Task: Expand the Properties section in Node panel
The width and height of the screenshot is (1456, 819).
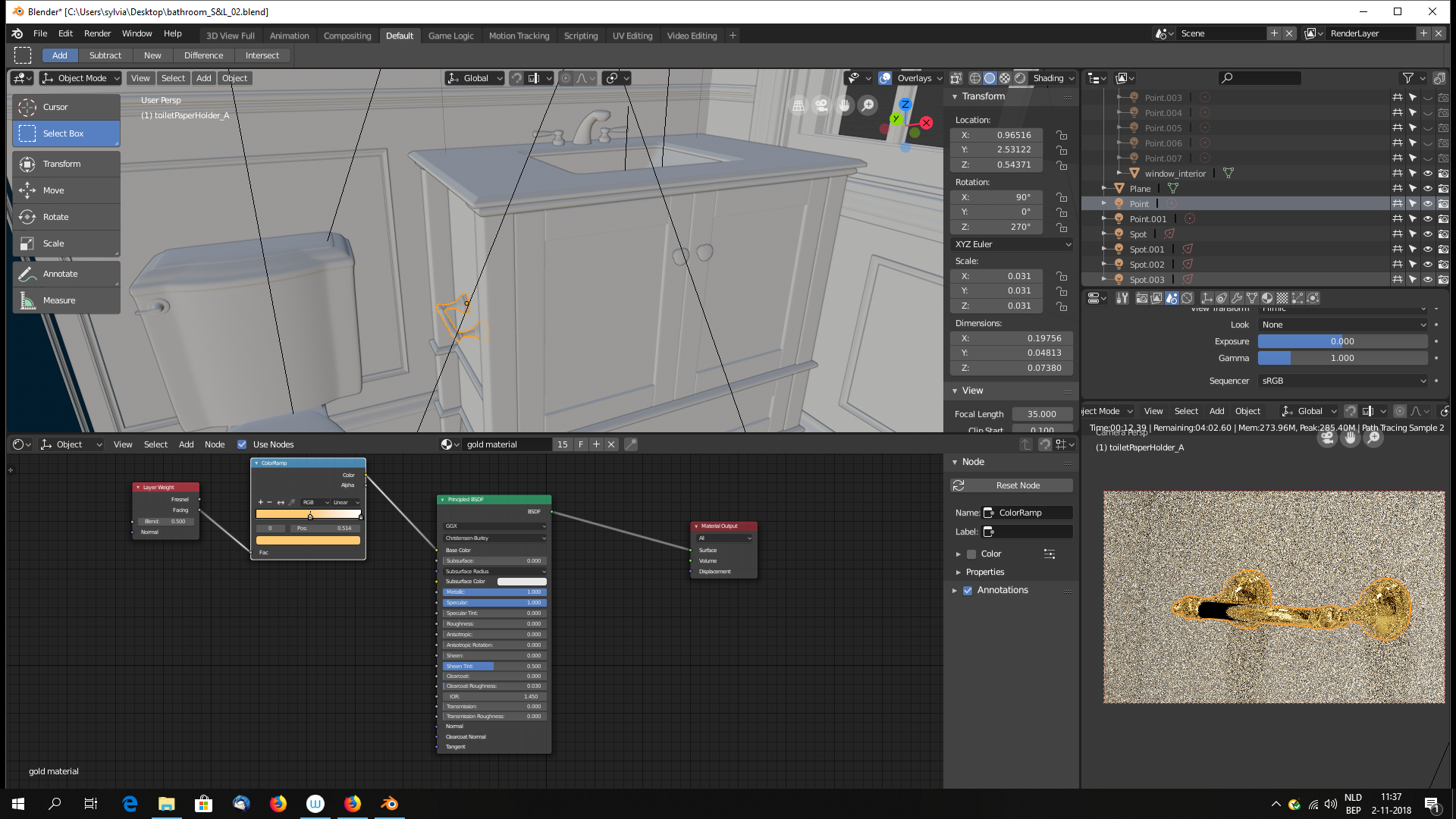Action: 984,573
